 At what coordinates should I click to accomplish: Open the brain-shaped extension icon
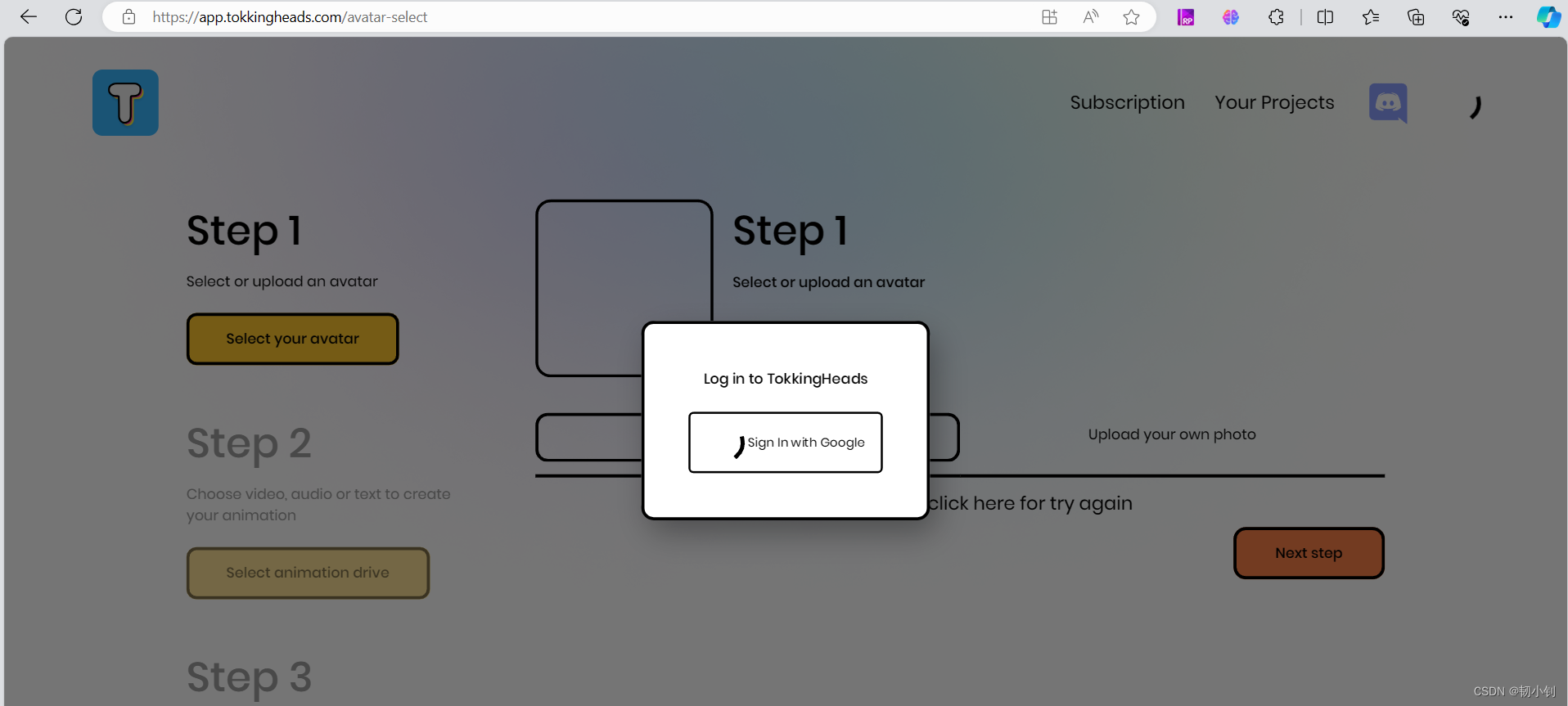pyautogui.click(x=1231, y=17)
